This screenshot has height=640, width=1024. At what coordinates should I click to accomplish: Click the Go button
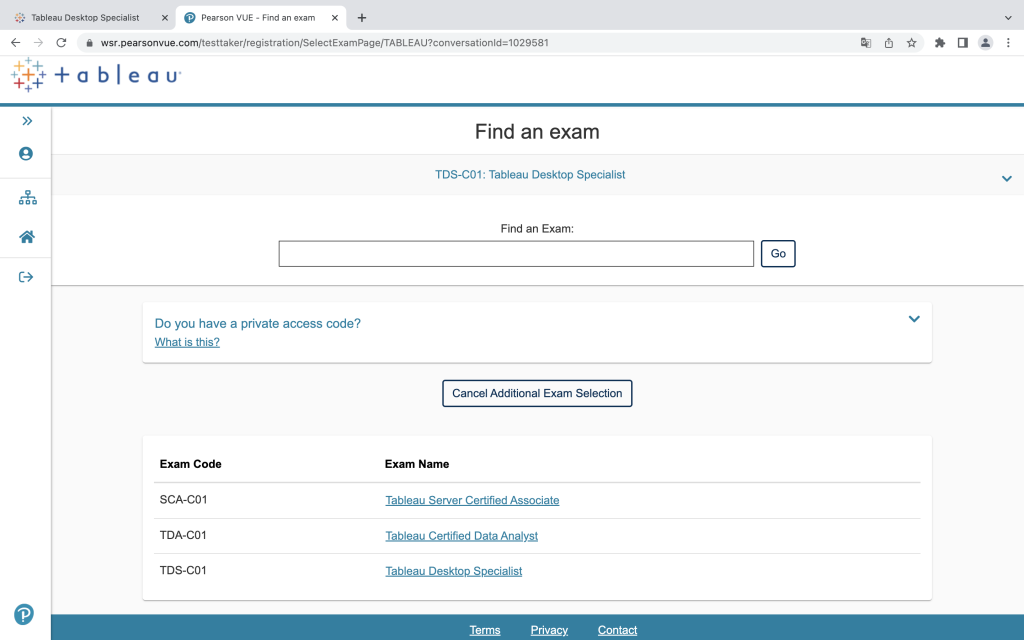(x=778, y=254)
